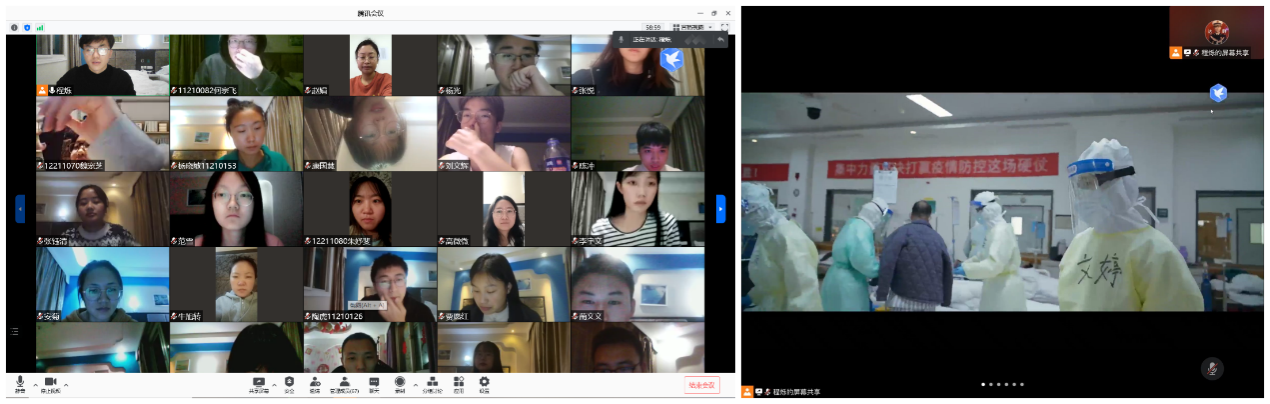Go to next page of video tiles
Viewport: 1270px width, 404px height.
click(721, 209)
